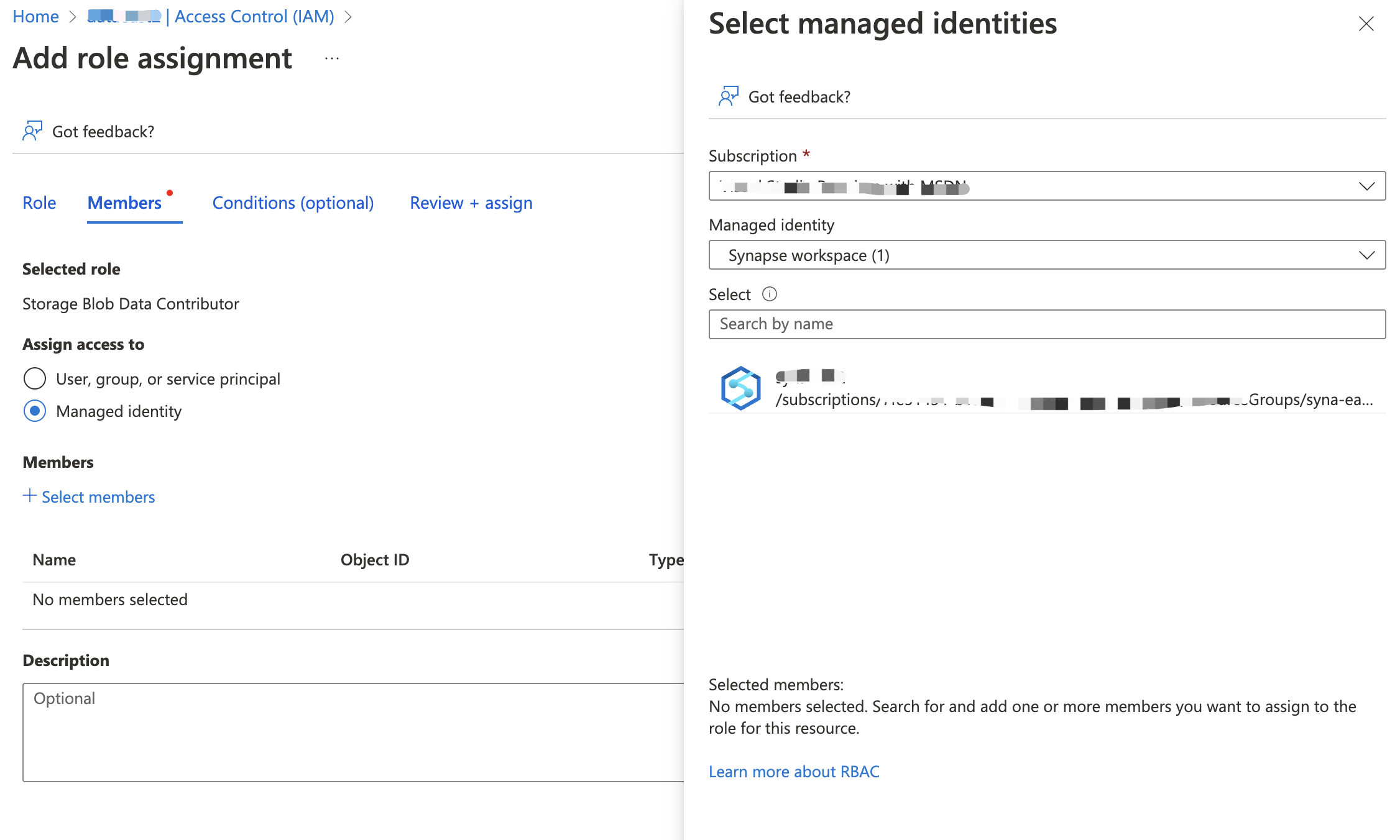This screenshot has width=1400, height=840.
Task: Click the Members tab
Action: 124,203
